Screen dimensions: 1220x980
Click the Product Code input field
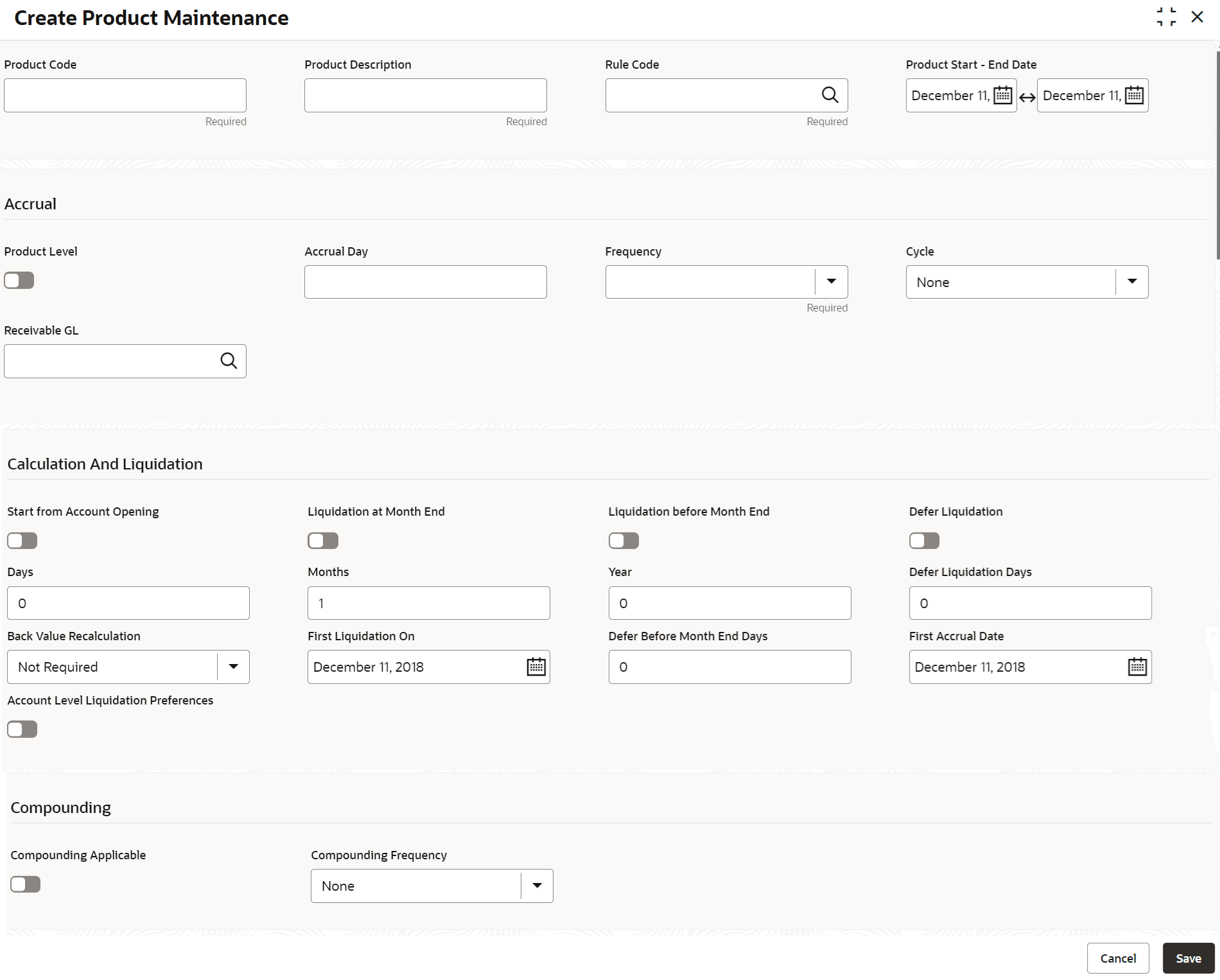125,96
